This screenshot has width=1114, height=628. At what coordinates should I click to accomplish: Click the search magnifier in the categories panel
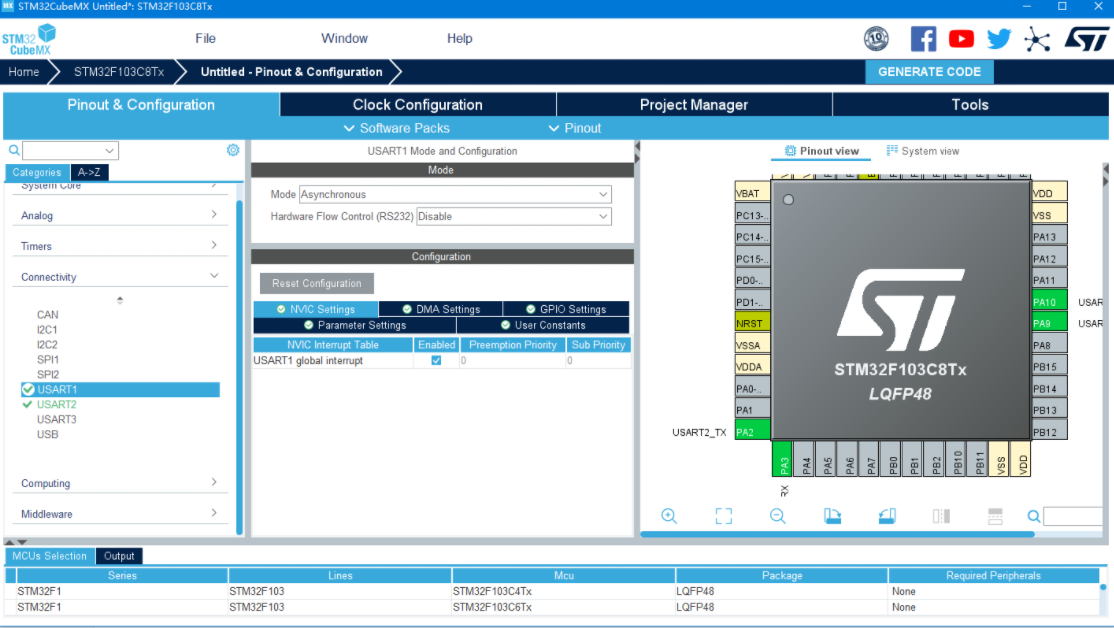point(13,151)
